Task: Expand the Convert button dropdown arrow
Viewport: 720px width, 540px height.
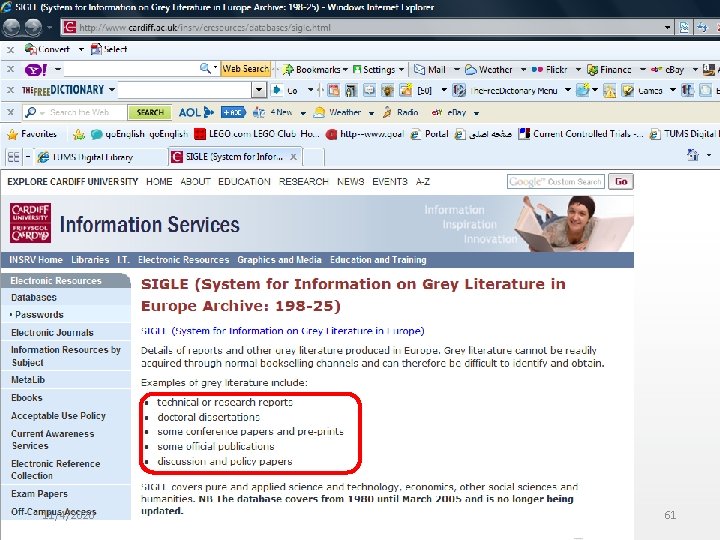Action: [x=81, y=49]
